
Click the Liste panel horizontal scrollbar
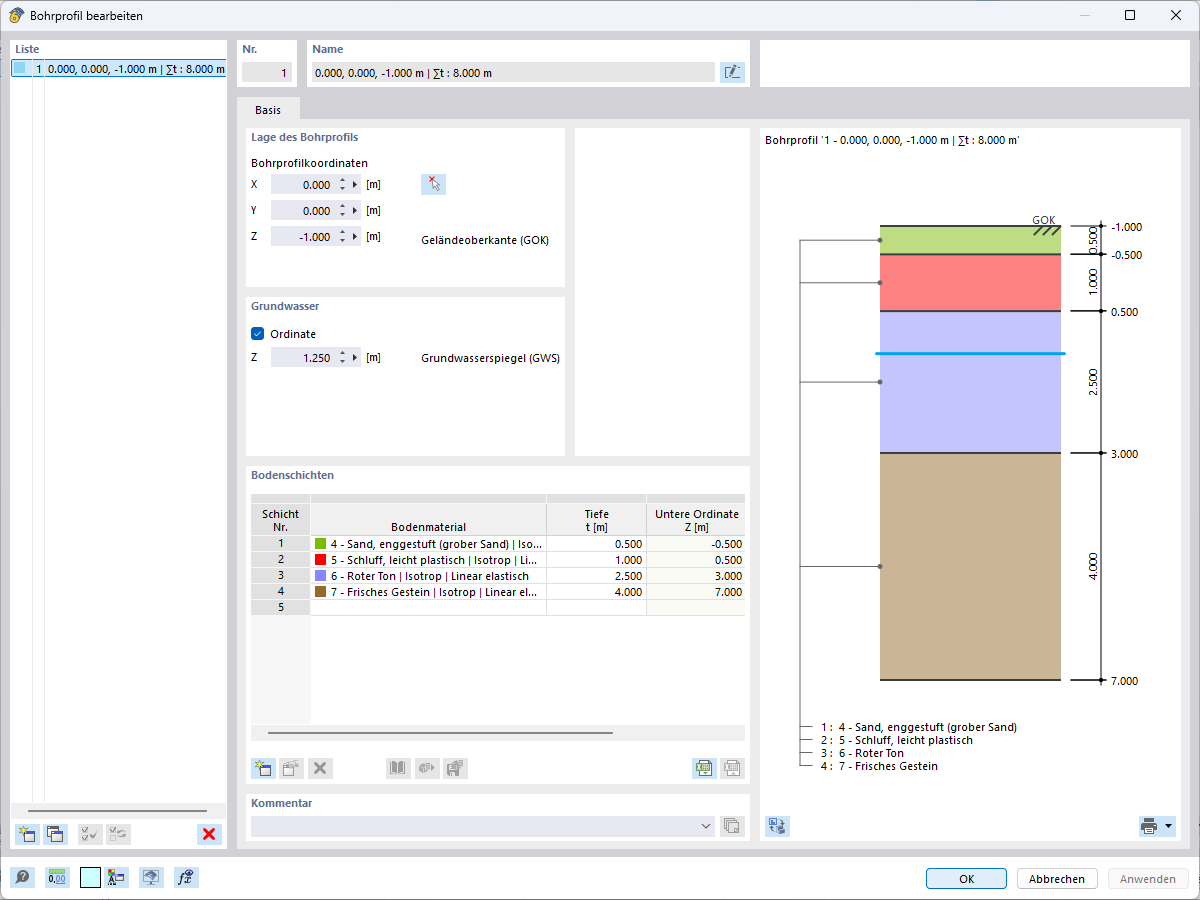pyautogui.click(x=117, y=811)
